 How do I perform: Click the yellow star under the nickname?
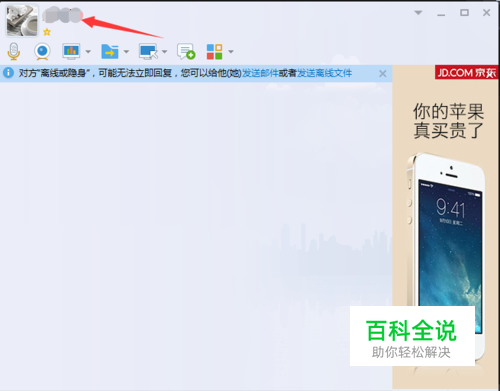tap(47, 32)
